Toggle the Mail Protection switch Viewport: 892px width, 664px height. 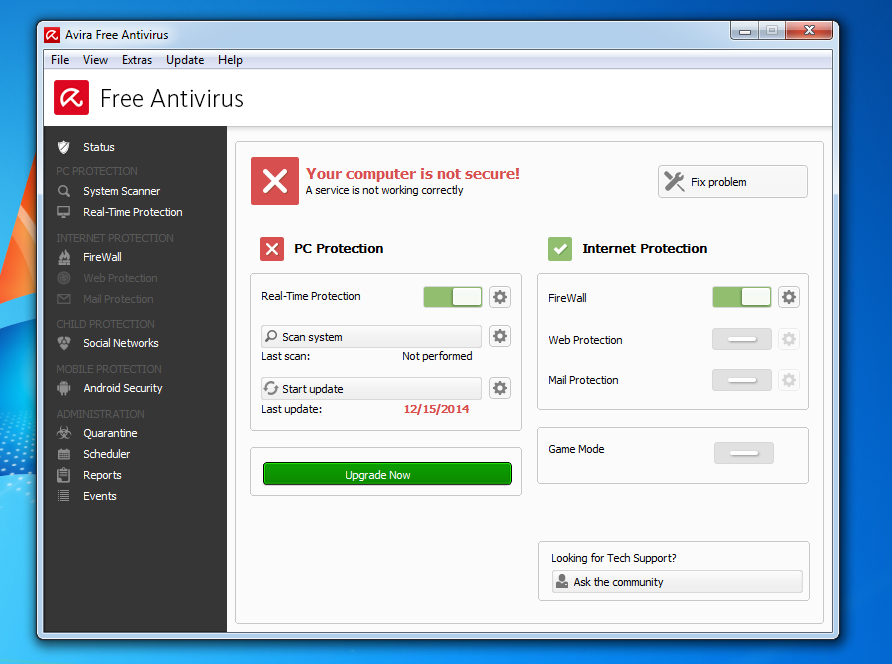pyautogui.click(x=742, y=380)
